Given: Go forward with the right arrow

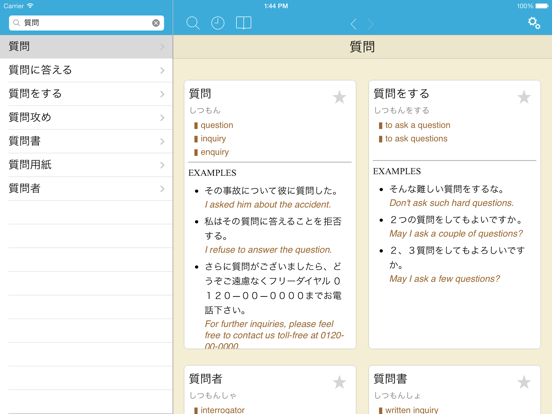Looking at the screenshot, I should pos(371,24).
